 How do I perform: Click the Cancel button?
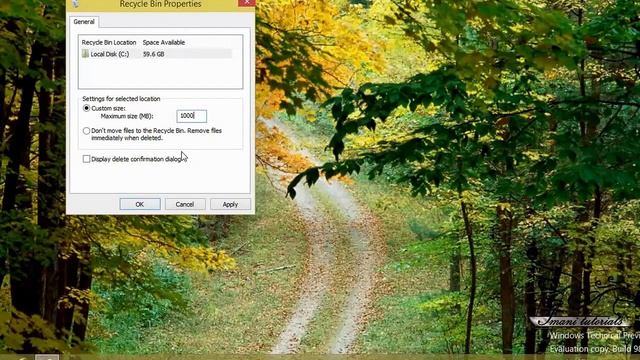(184, 204)
